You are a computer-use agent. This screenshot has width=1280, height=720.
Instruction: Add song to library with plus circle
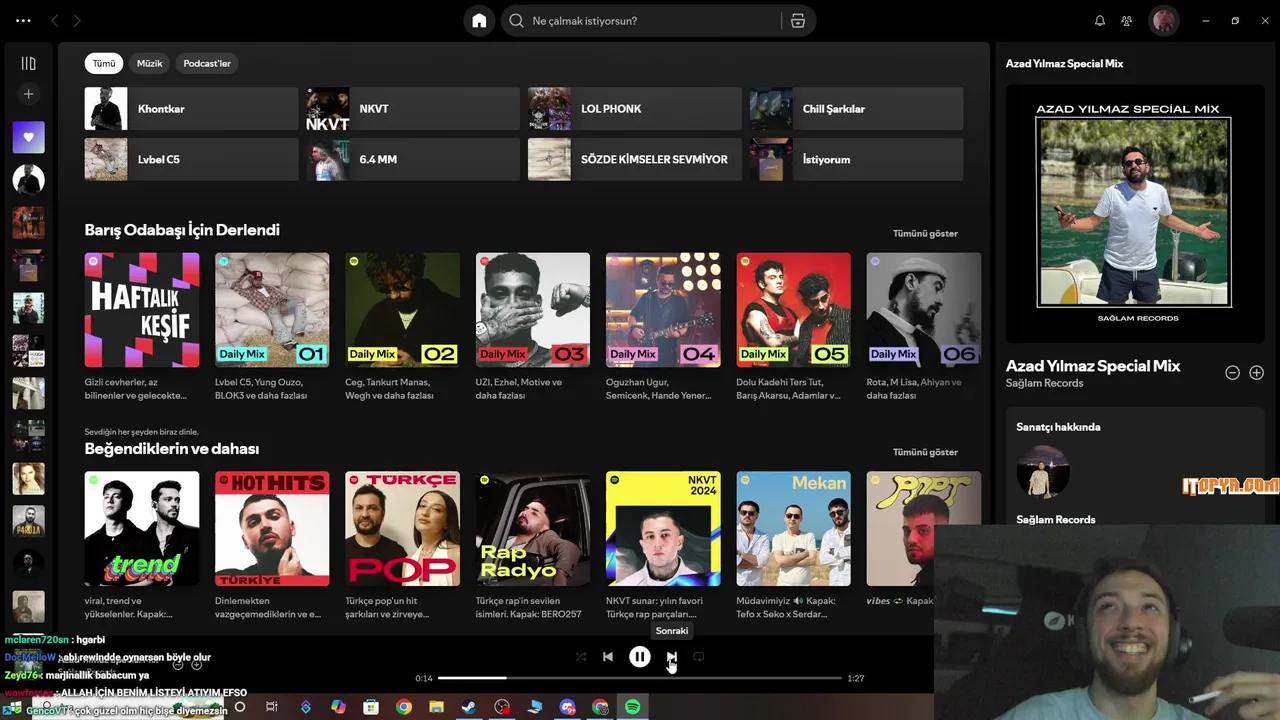(1257, 373)
